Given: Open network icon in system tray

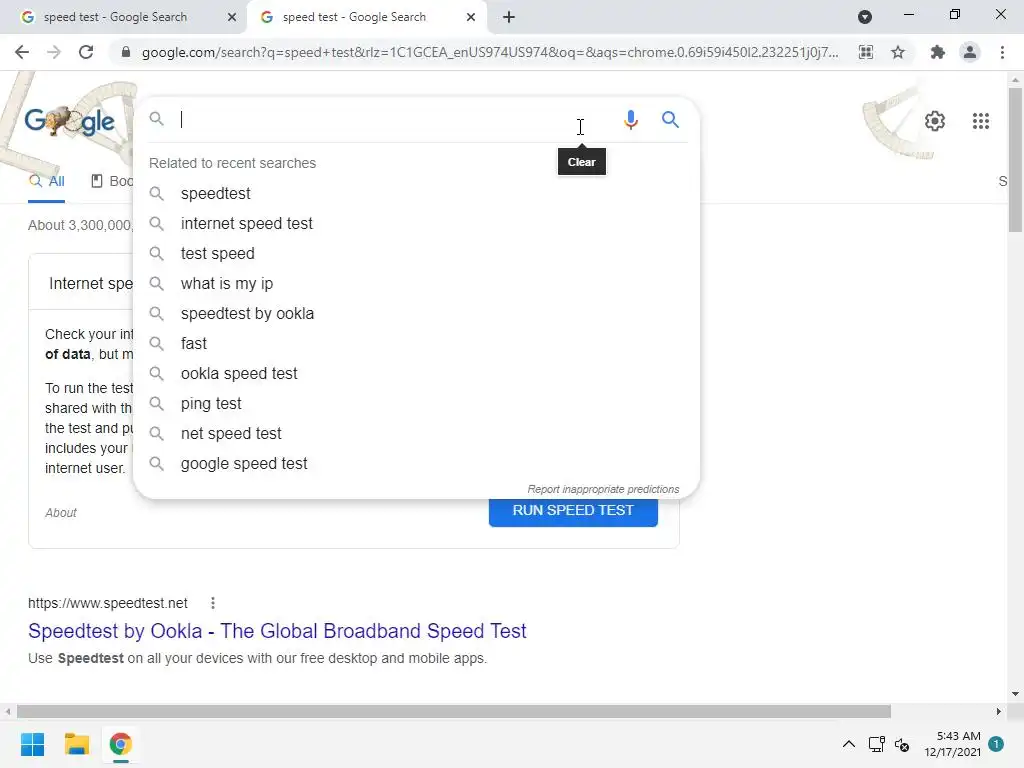Looking at the screenshot, I should [x=876, y=744].
